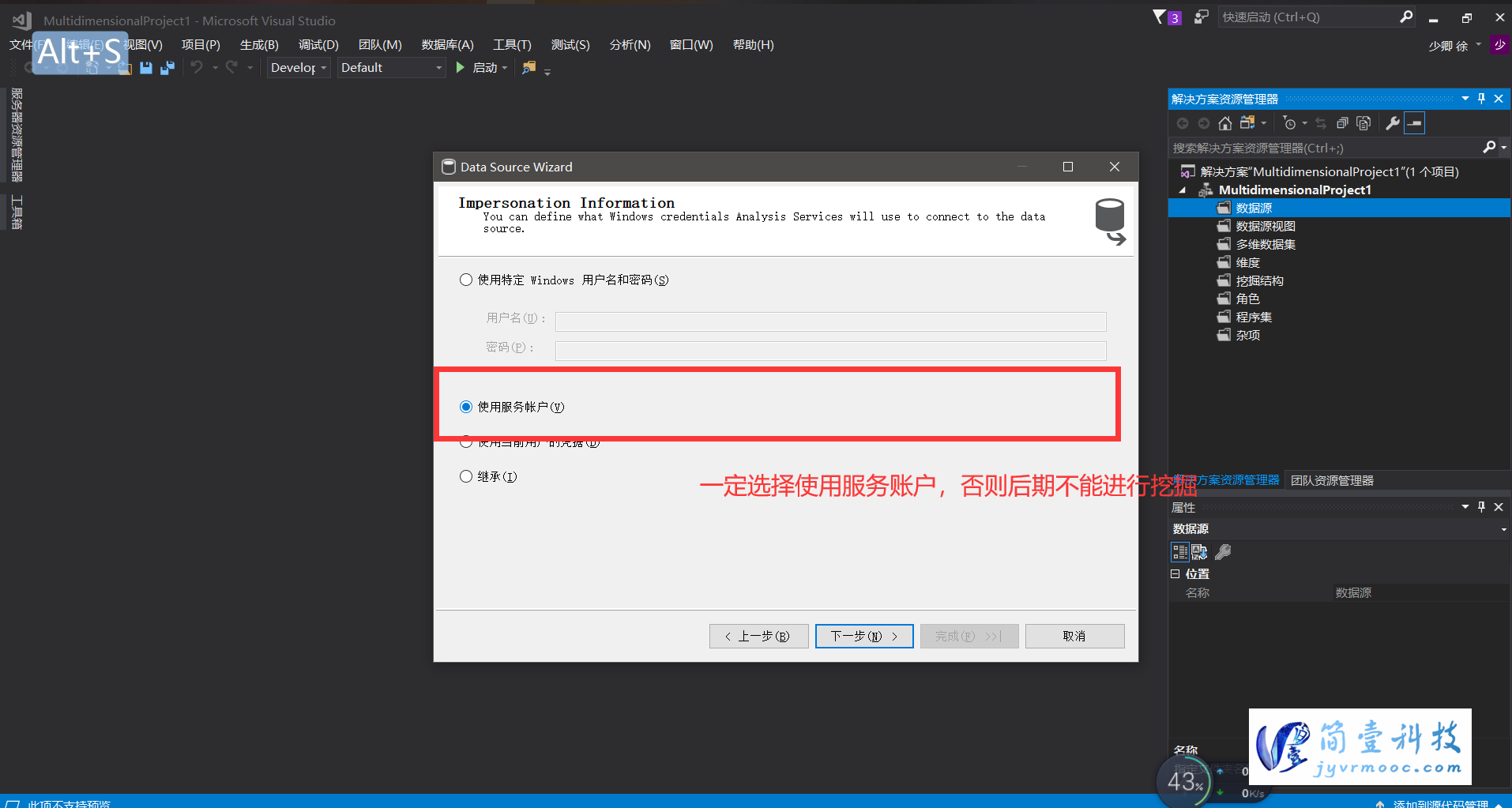1512x808 pixels.
Task: Click the Property Pages wrench in Properties
Action: click(1223, 552)
